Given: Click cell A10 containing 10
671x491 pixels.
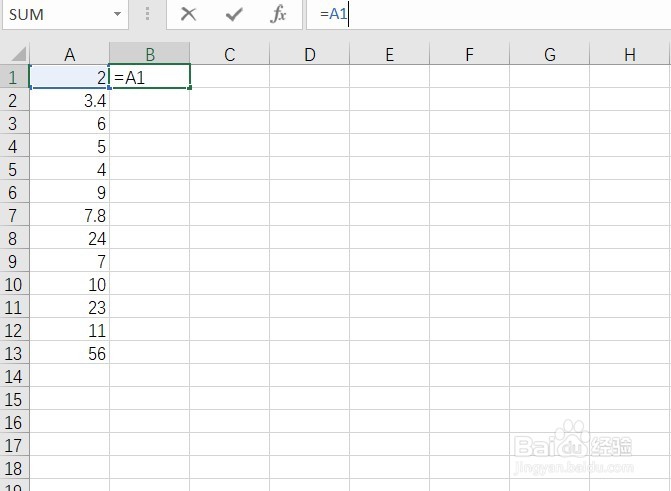Looking at the screenshot, I should pos(69,285).
